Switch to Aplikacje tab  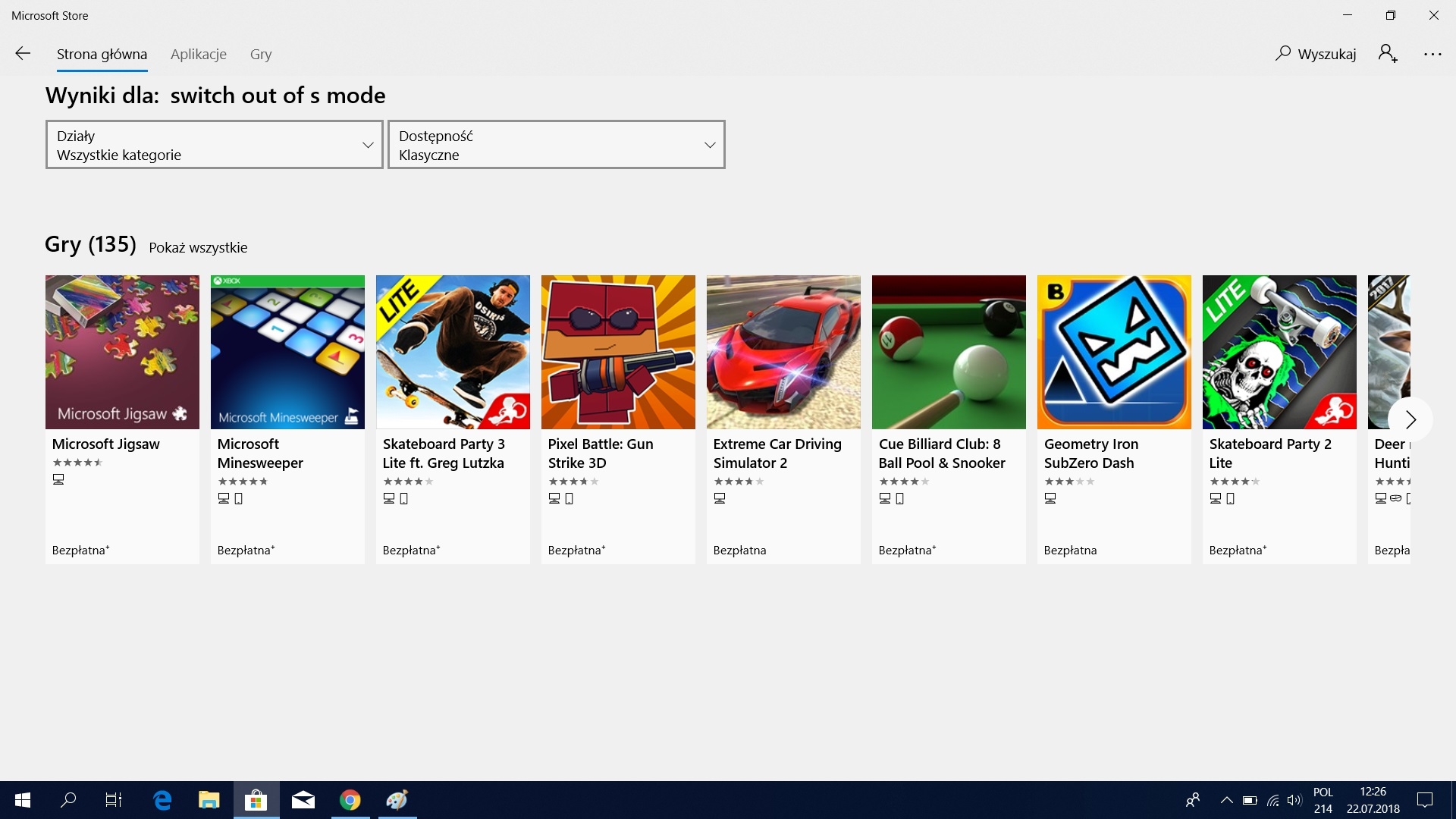coord(199,54)
